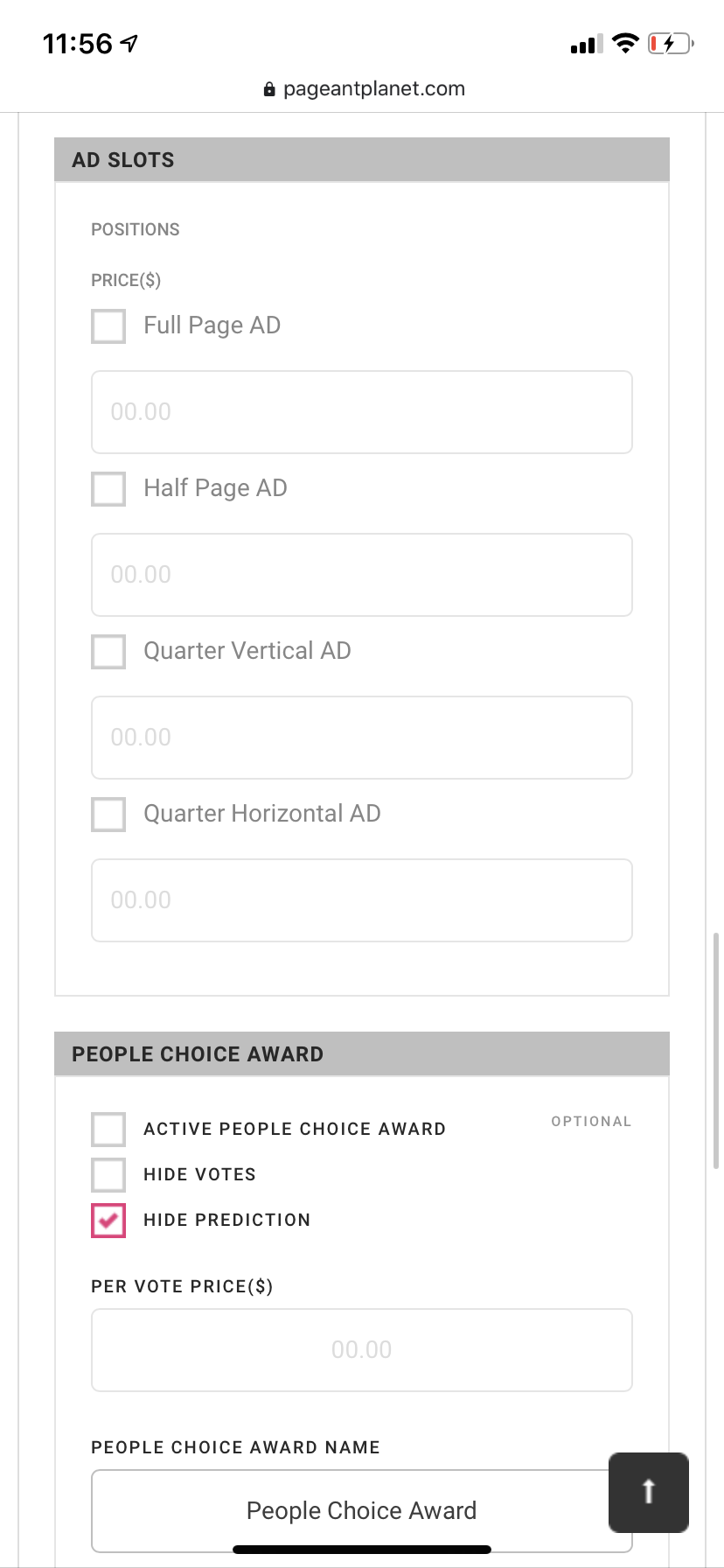Toggle the Hide Votes checkbox
This screenshot has height=1568, width=724.
[x=108, y=1175]
